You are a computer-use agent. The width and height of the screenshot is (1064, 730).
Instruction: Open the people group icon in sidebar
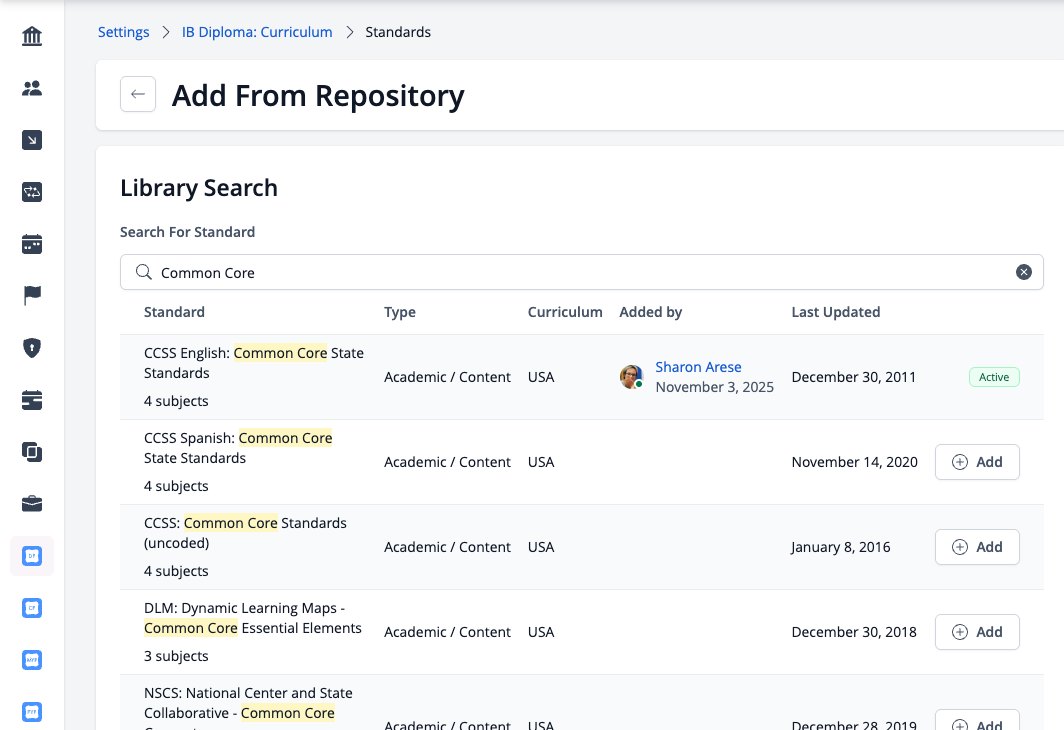click(x=32, y=88)
